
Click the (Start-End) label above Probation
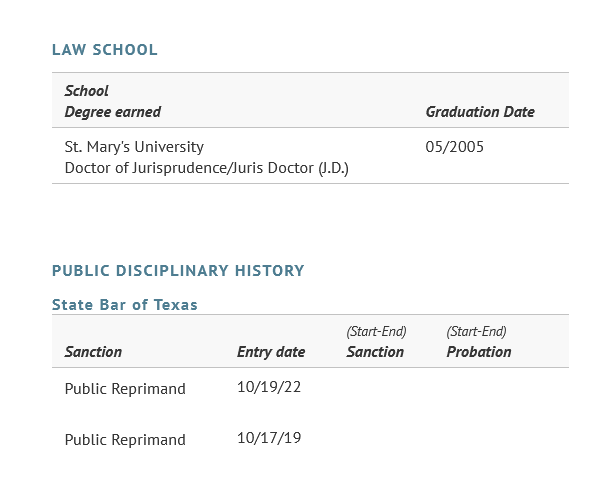click(x=476, y=331)
